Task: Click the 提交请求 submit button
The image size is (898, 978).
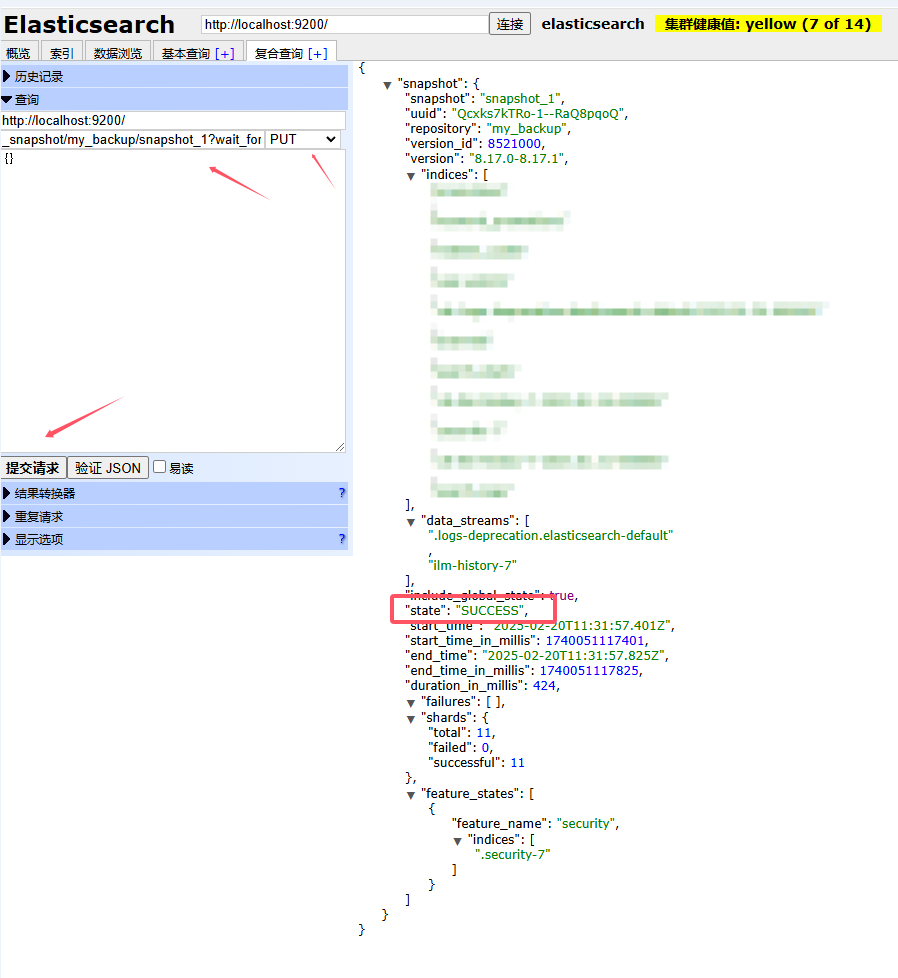Action: coord(33,468)
